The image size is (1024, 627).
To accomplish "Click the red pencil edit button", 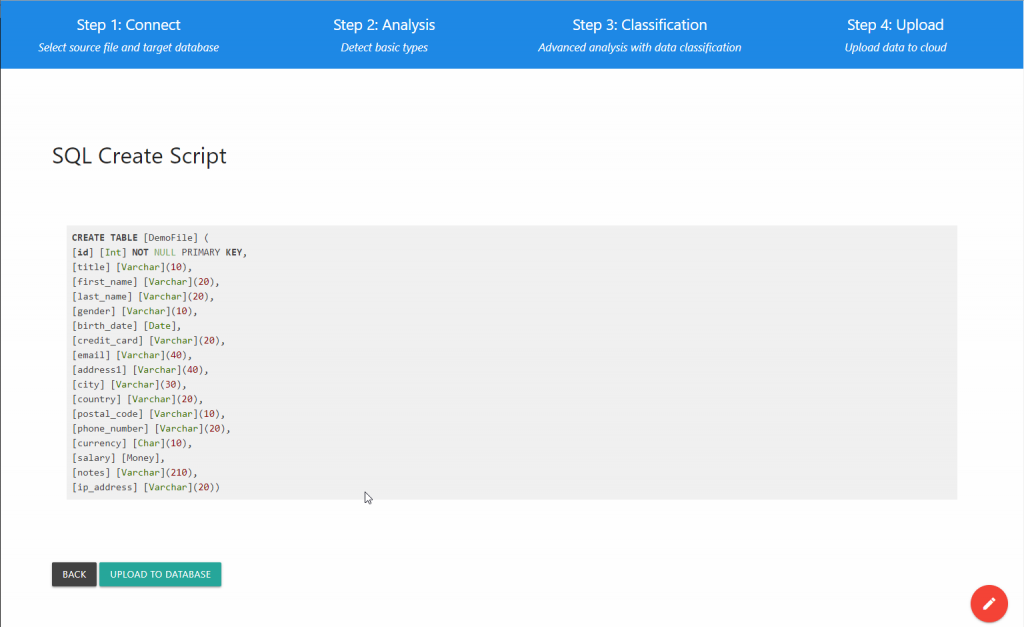I will pyautogui.click(x=988, y=603).
